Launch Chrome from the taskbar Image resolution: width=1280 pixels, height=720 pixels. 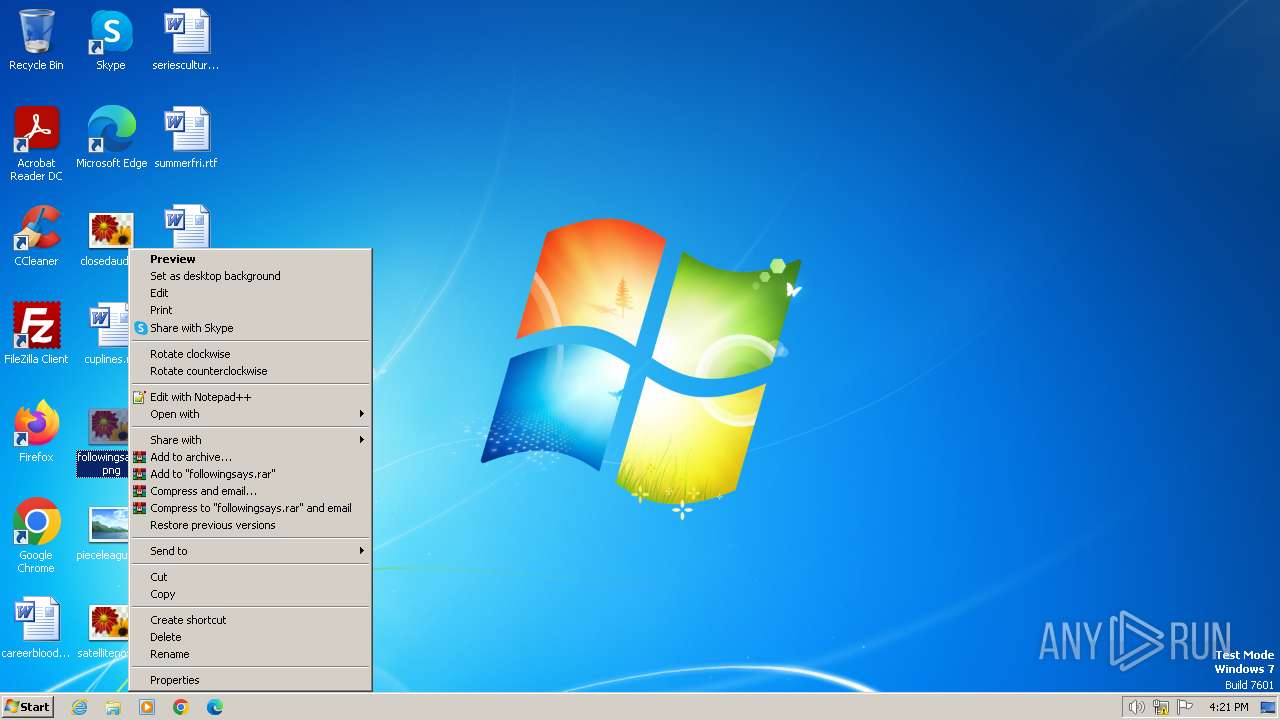[x=181, y=707]
